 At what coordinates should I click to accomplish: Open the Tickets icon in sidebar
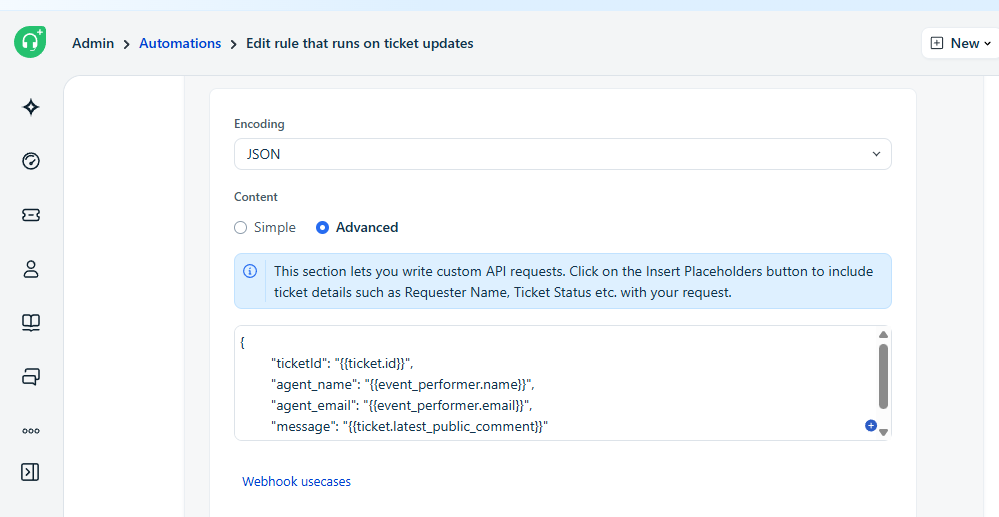click(x=31, y=215)
